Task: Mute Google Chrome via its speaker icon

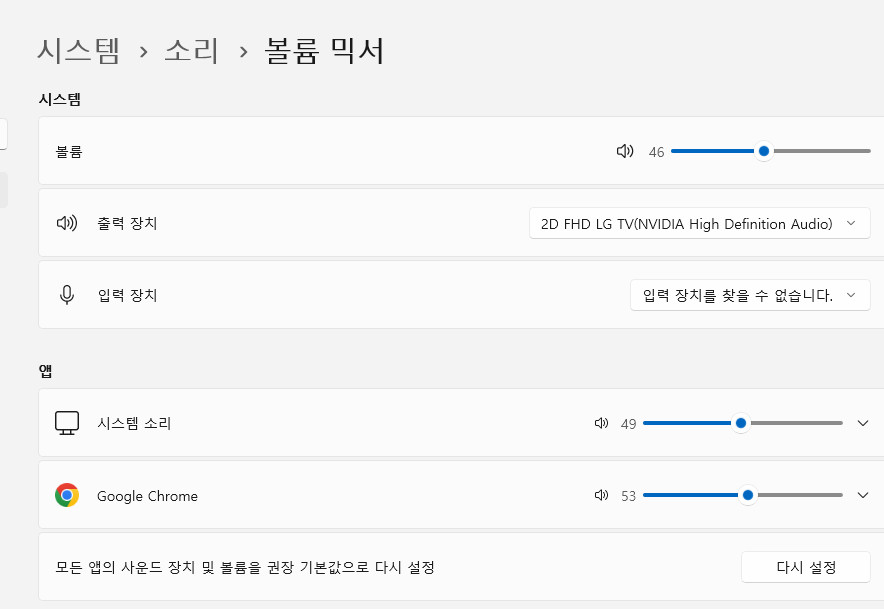Action: [x=601, y=495]
